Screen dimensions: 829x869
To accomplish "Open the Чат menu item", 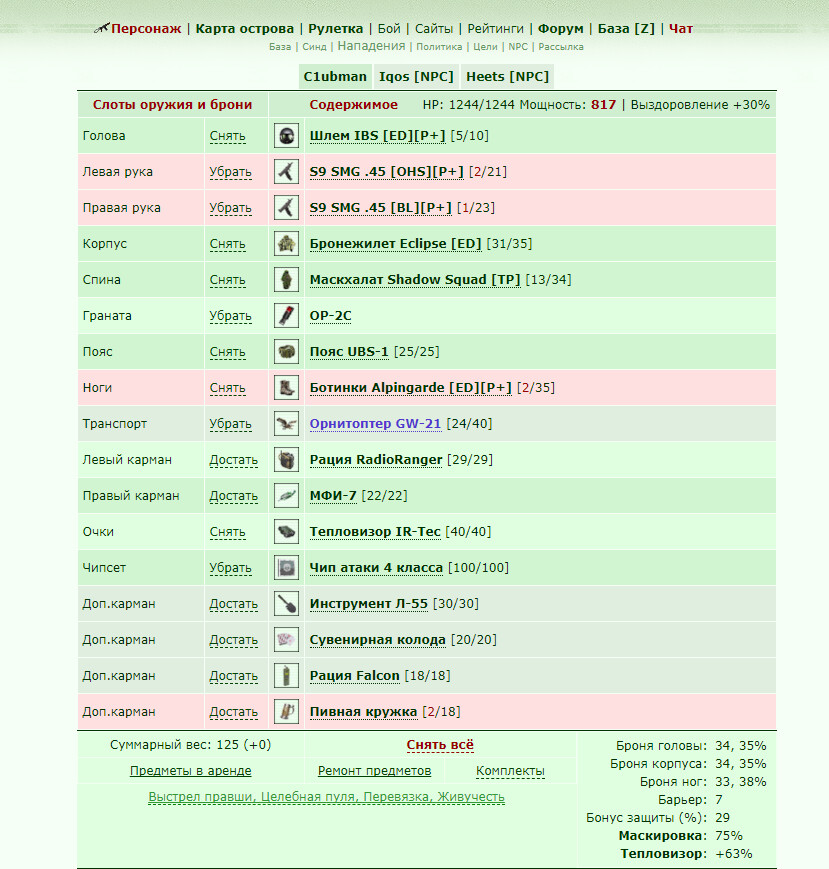I will point(680,29).
